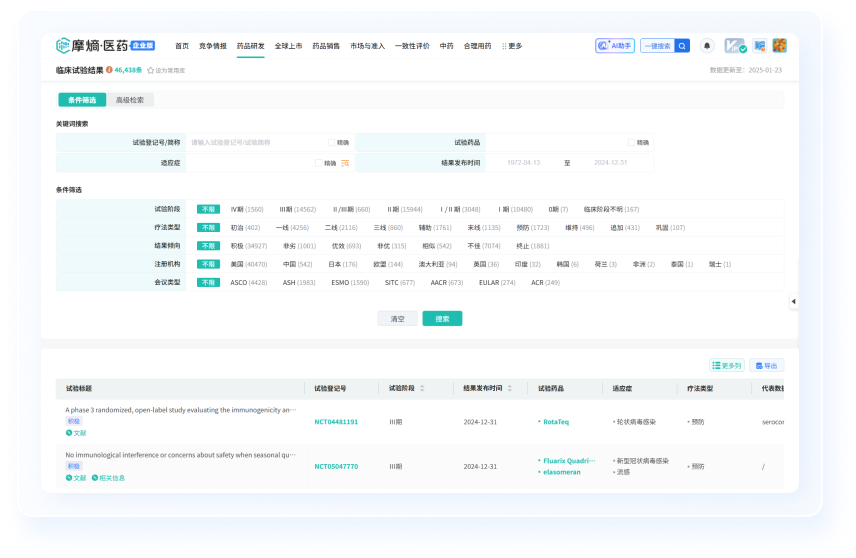Open drug link elasomeran
The width and height of the screenshot is (856, 558).
(x=562, y=472)
